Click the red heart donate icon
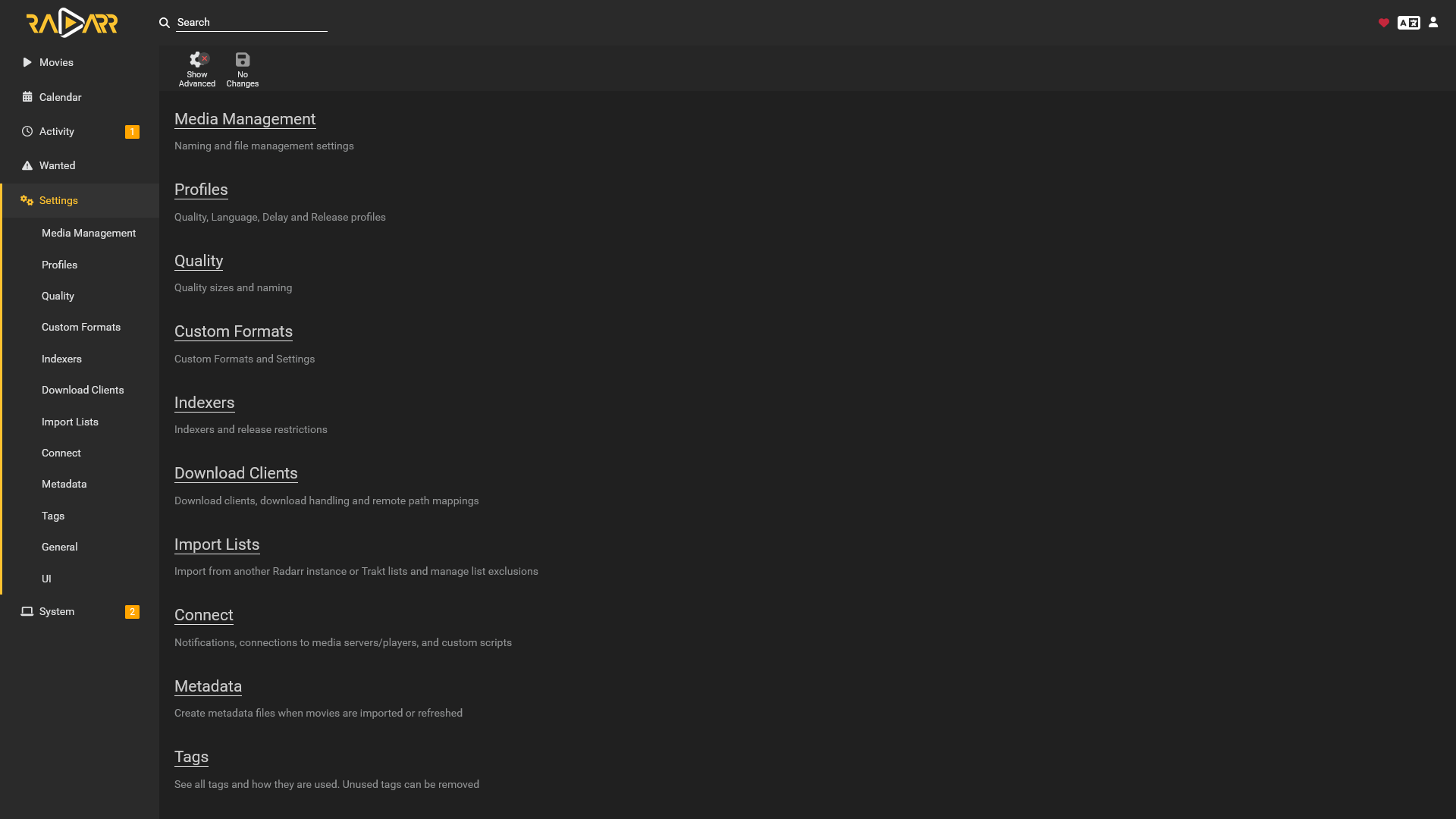 tap(1384, 23)
